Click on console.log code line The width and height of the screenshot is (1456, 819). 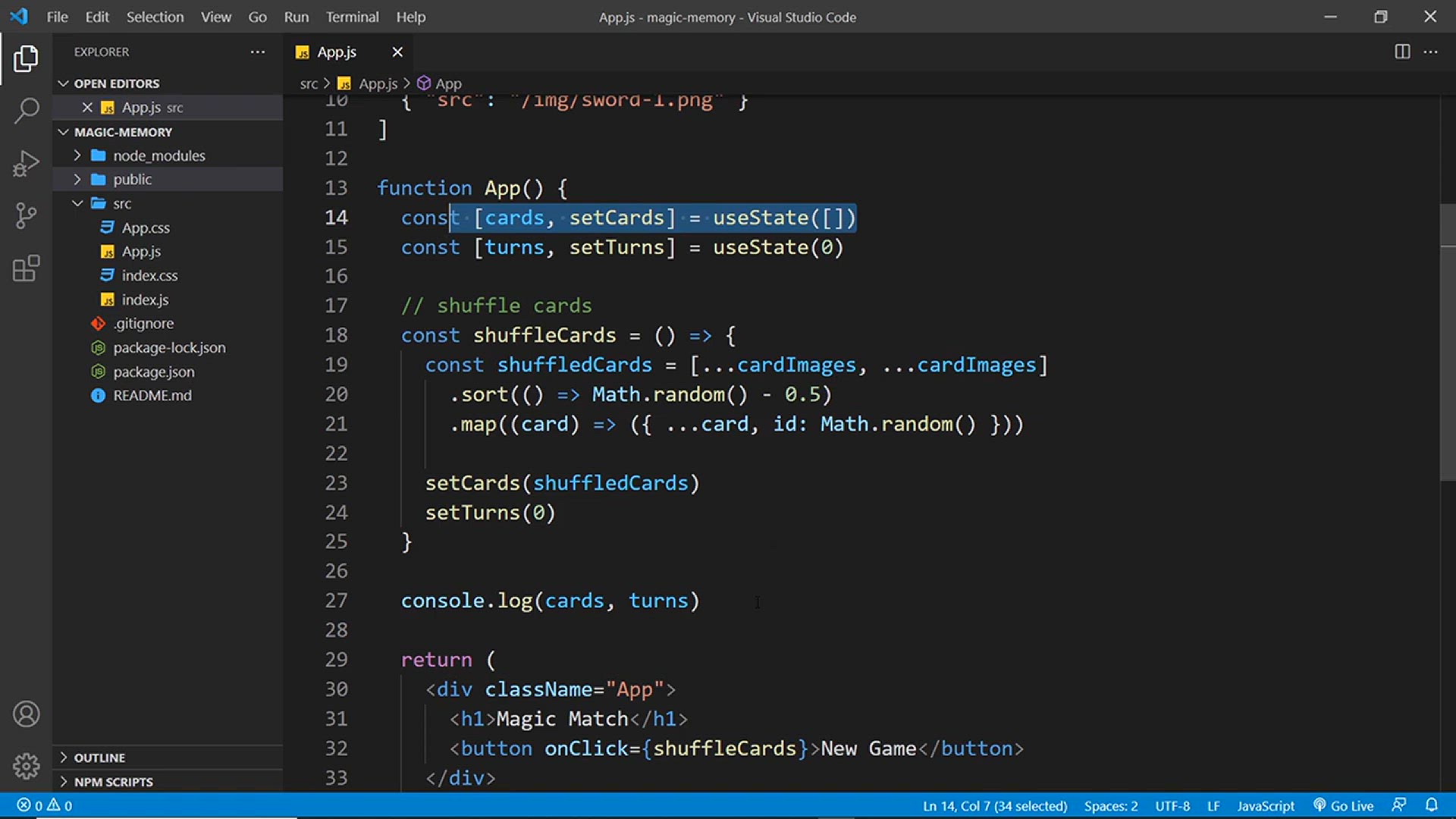[x=550, y=601]
